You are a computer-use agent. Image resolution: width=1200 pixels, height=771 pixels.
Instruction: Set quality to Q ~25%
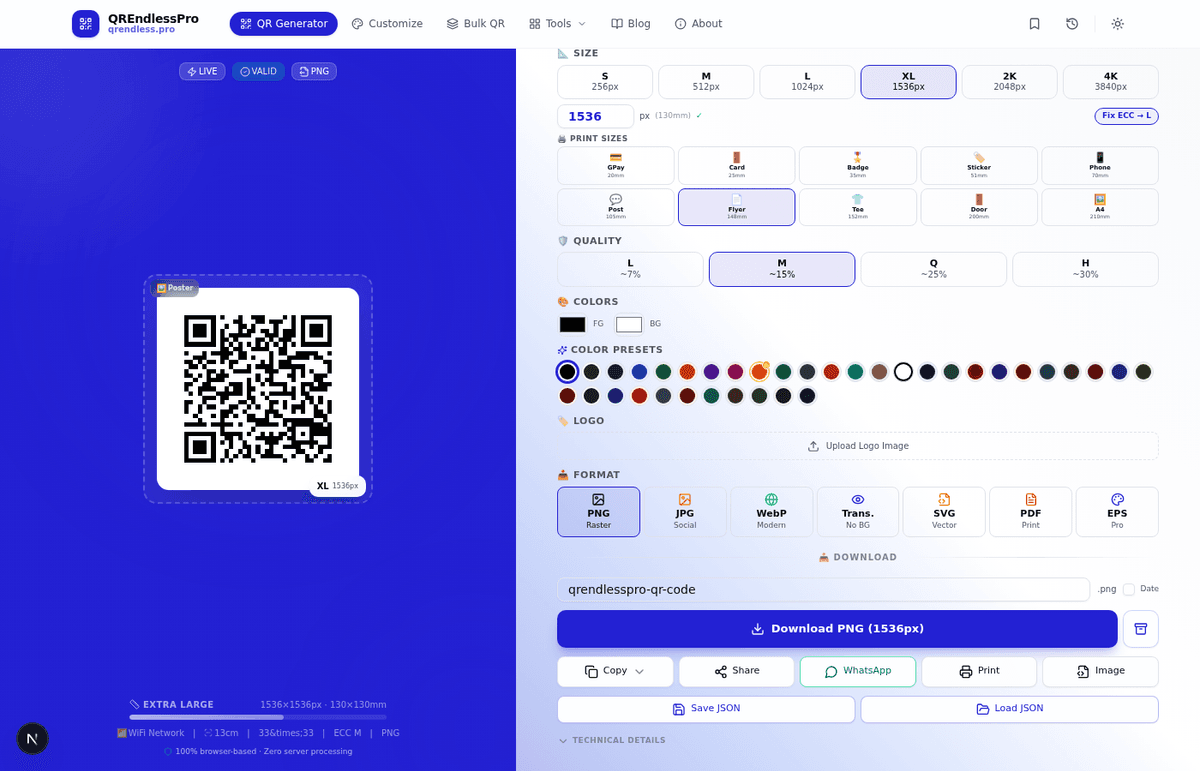coord(934,269)
